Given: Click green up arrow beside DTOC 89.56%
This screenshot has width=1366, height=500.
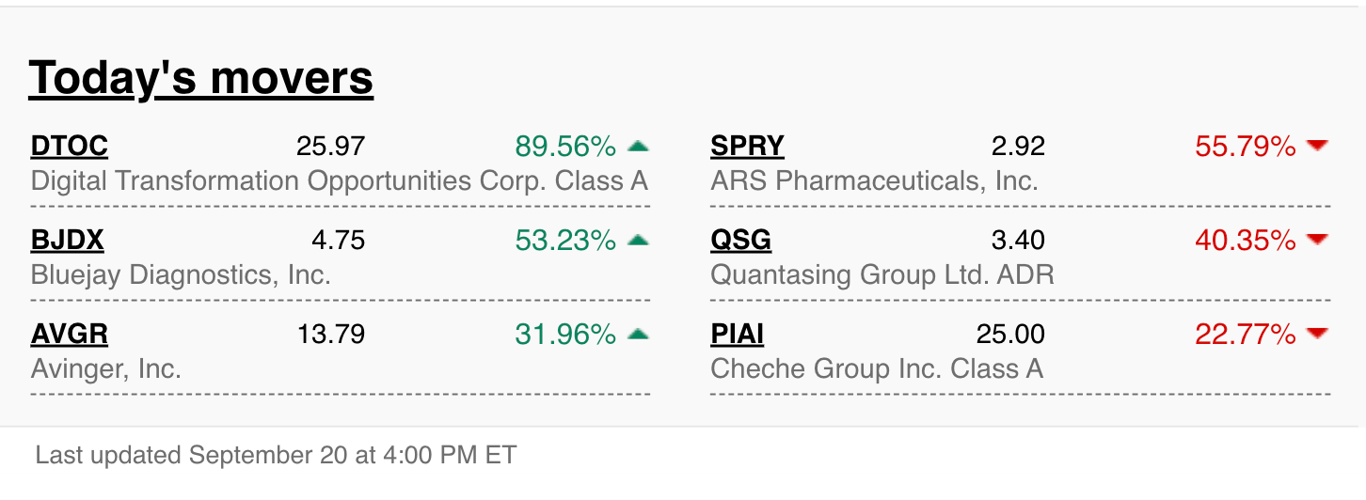Looking at the screenshot, I should point(638,146).
